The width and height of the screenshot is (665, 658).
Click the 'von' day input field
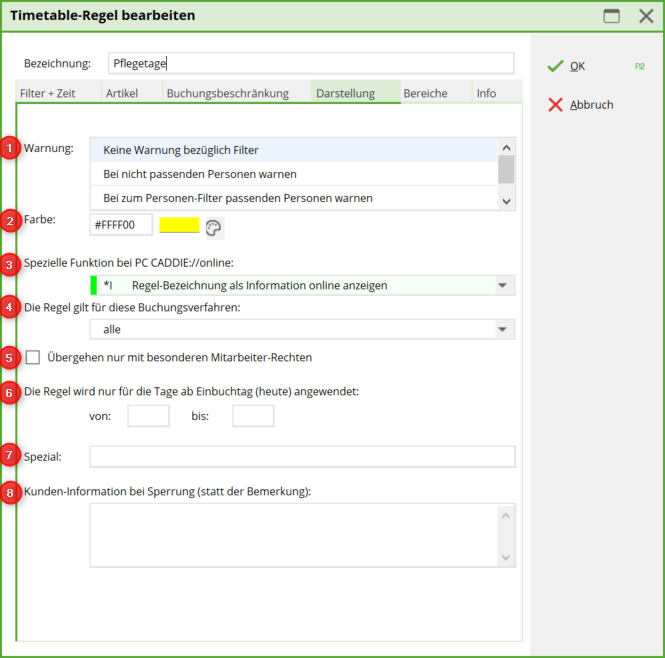[148, 416]
